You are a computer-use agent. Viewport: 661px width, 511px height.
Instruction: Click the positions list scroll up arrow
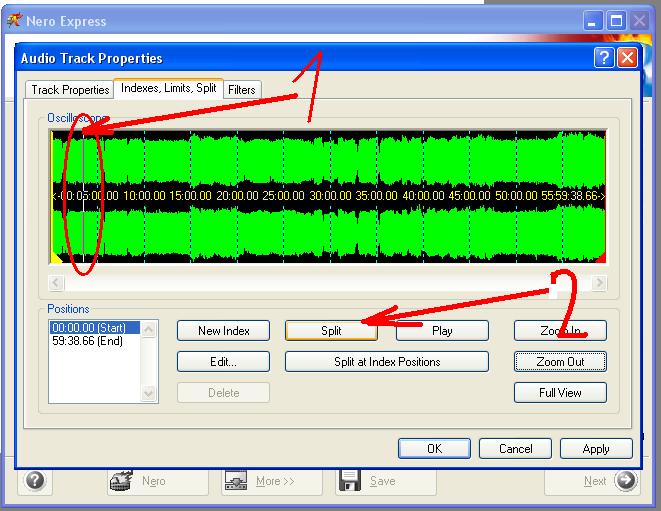149,329
